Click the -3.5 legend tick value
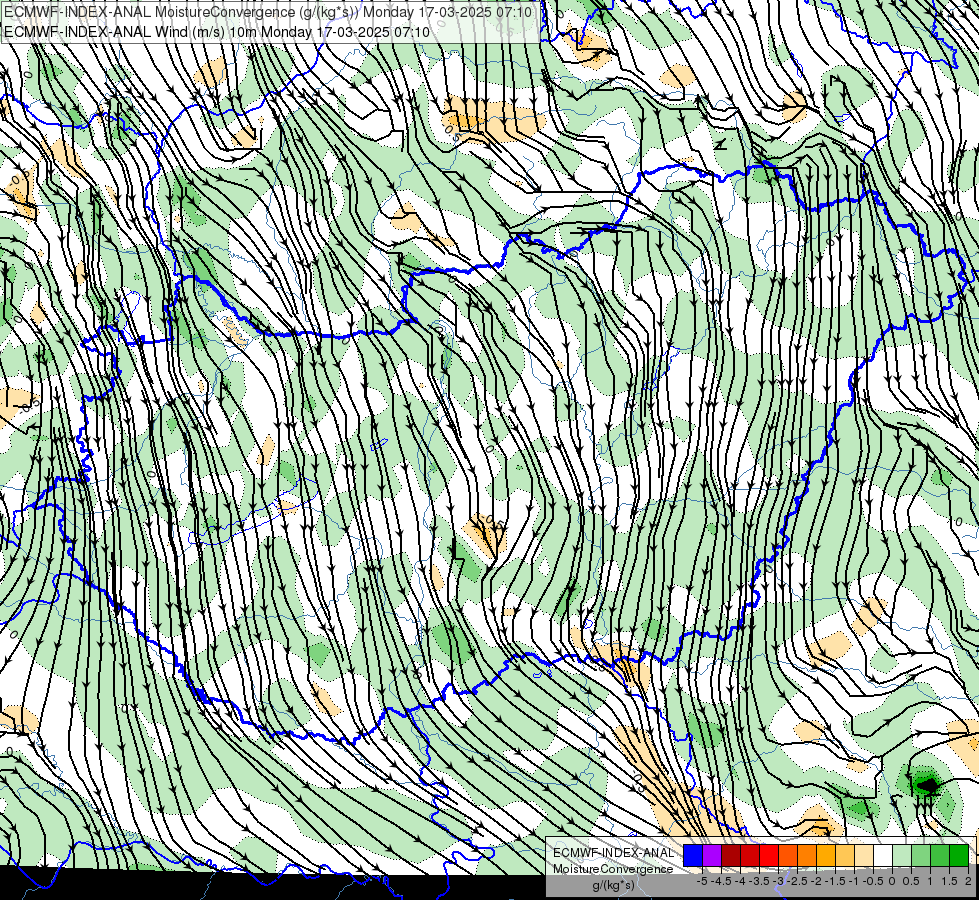The height and width of the screenshot is (900, 979). point(759,881)
